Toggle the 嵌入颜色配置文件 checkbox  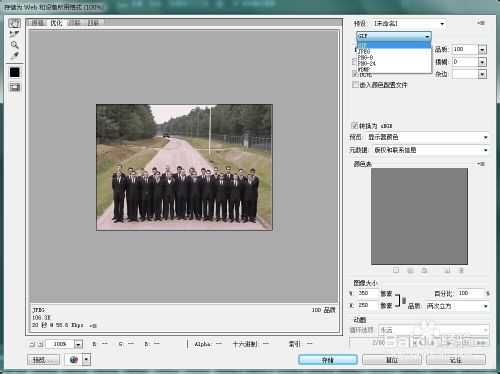355,85
